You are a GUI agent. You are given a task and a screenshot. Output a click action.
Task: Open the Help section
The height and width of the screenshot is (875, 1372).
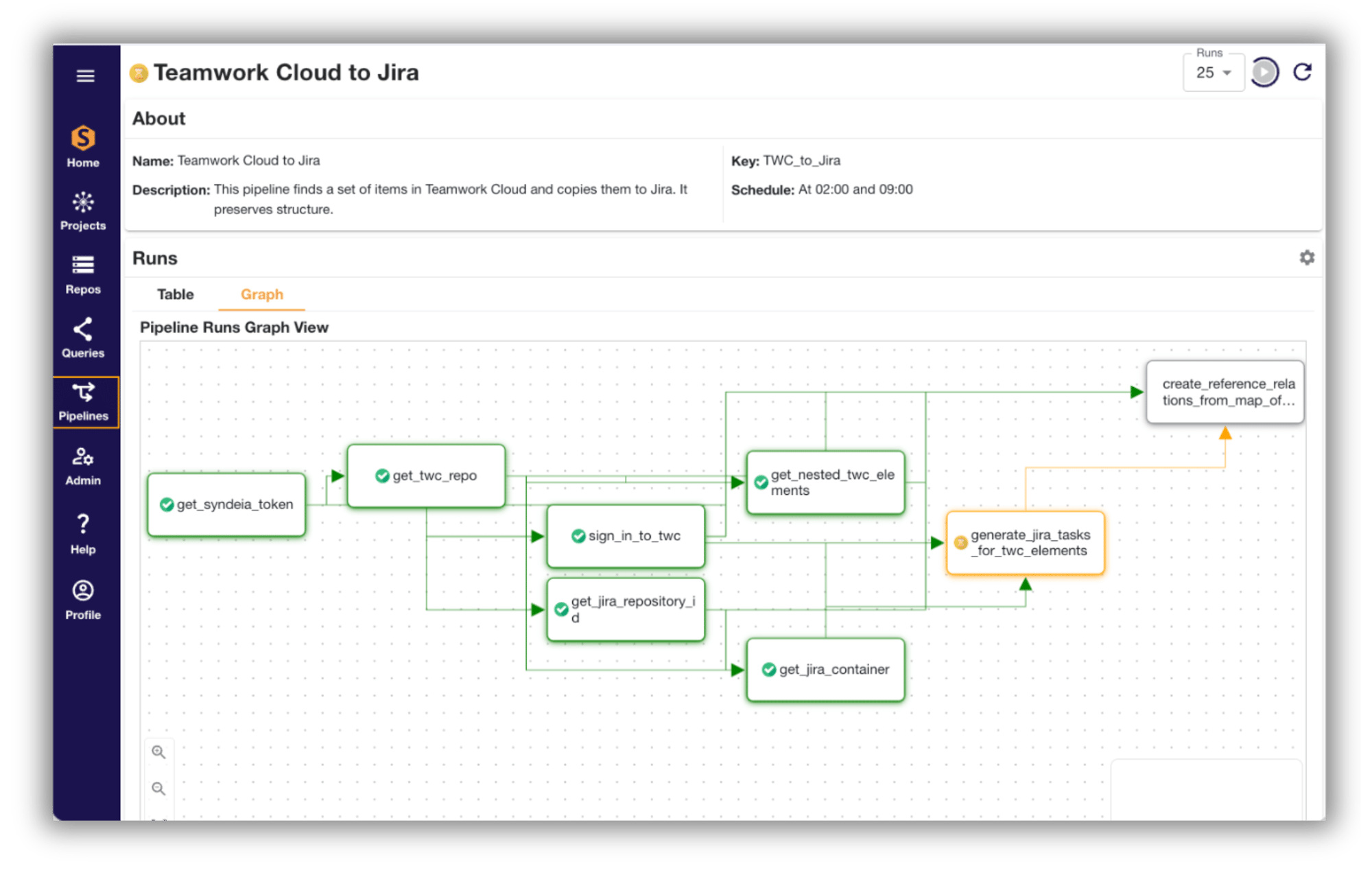82,530
